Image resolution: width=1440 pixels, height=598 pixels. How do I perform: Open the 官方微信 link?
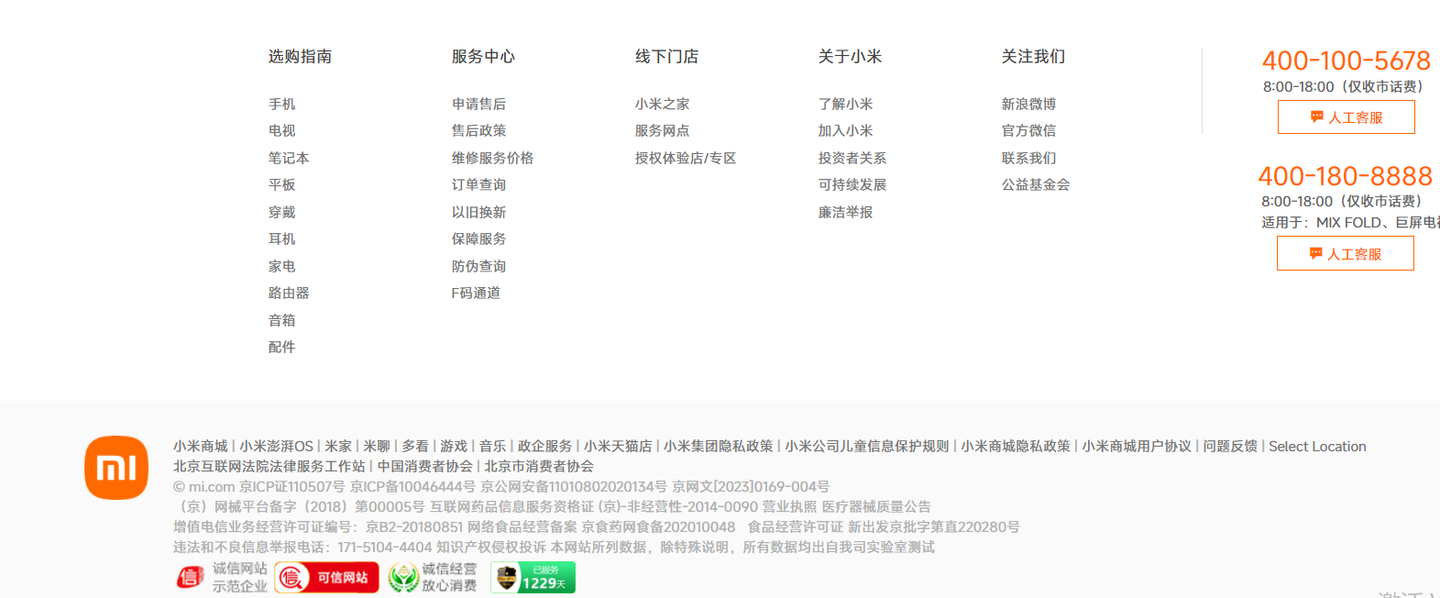(x=1029, y=131)
